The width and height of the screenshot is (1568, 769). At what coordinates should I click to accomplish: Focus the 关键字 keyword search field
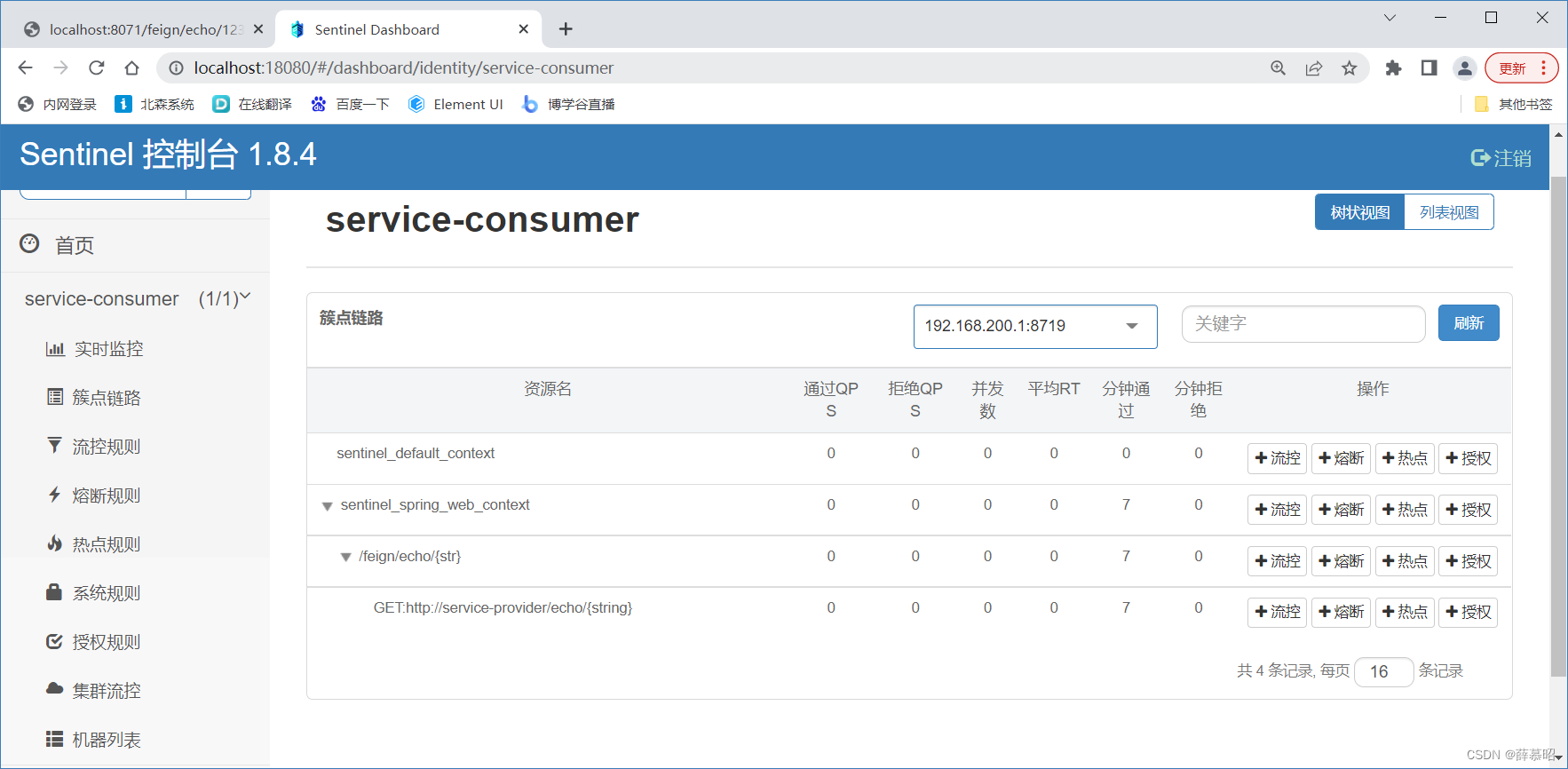(x=1303, y=324)
